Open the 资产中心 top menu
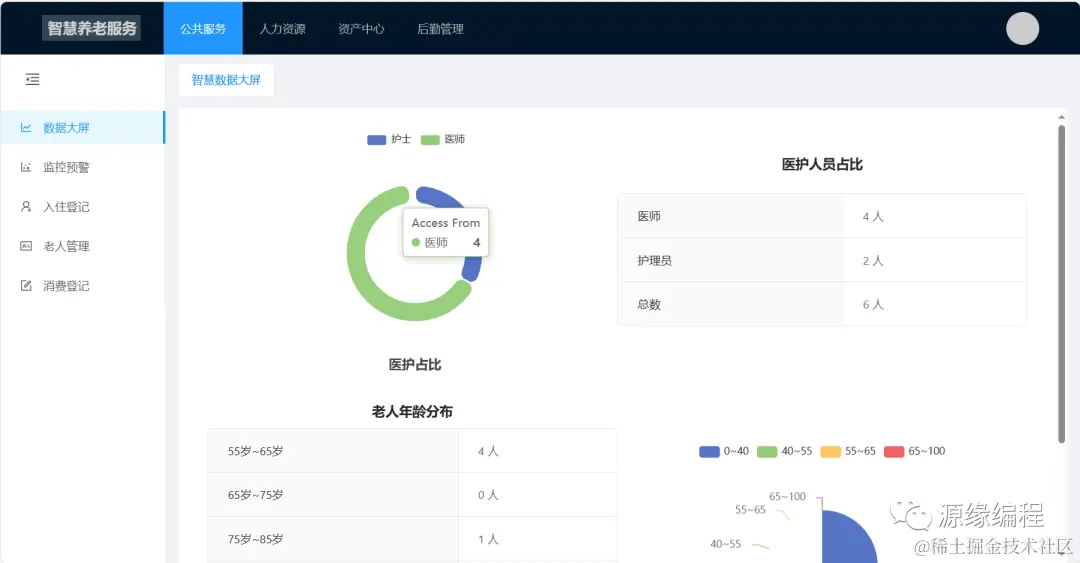 click(361, 28)
